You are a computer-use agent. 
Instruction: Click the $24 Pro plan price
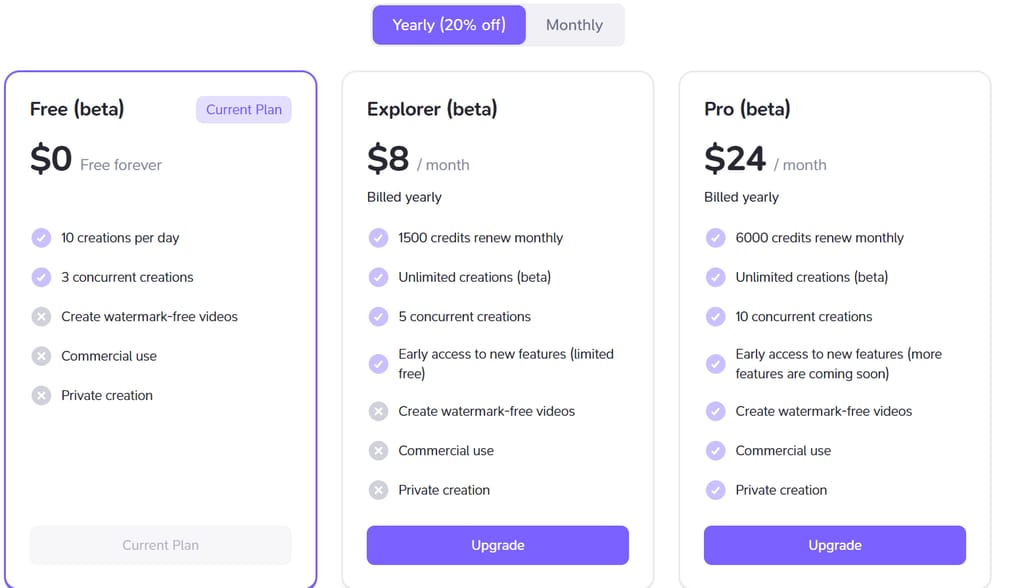[735, 159]
